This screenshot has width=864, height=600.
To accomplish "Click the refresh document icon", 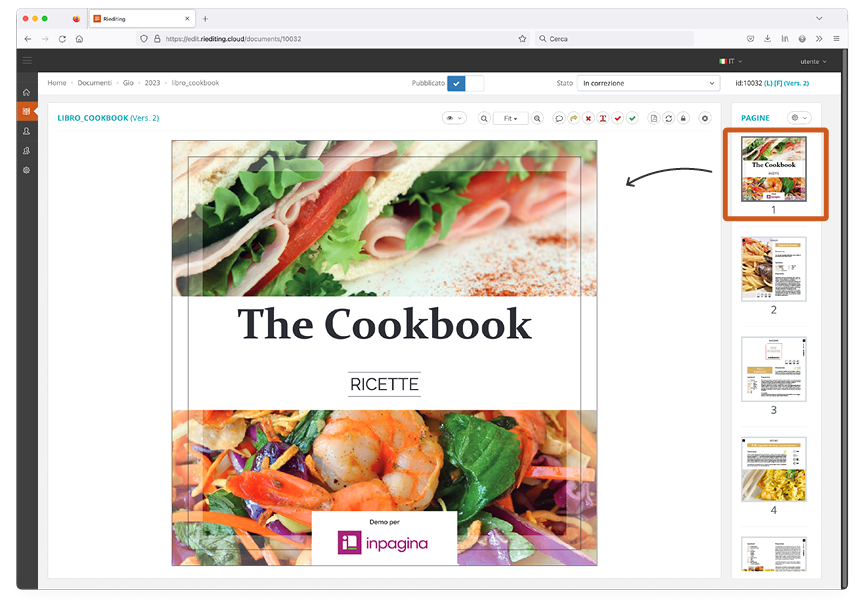I will [x=668, y=118].
